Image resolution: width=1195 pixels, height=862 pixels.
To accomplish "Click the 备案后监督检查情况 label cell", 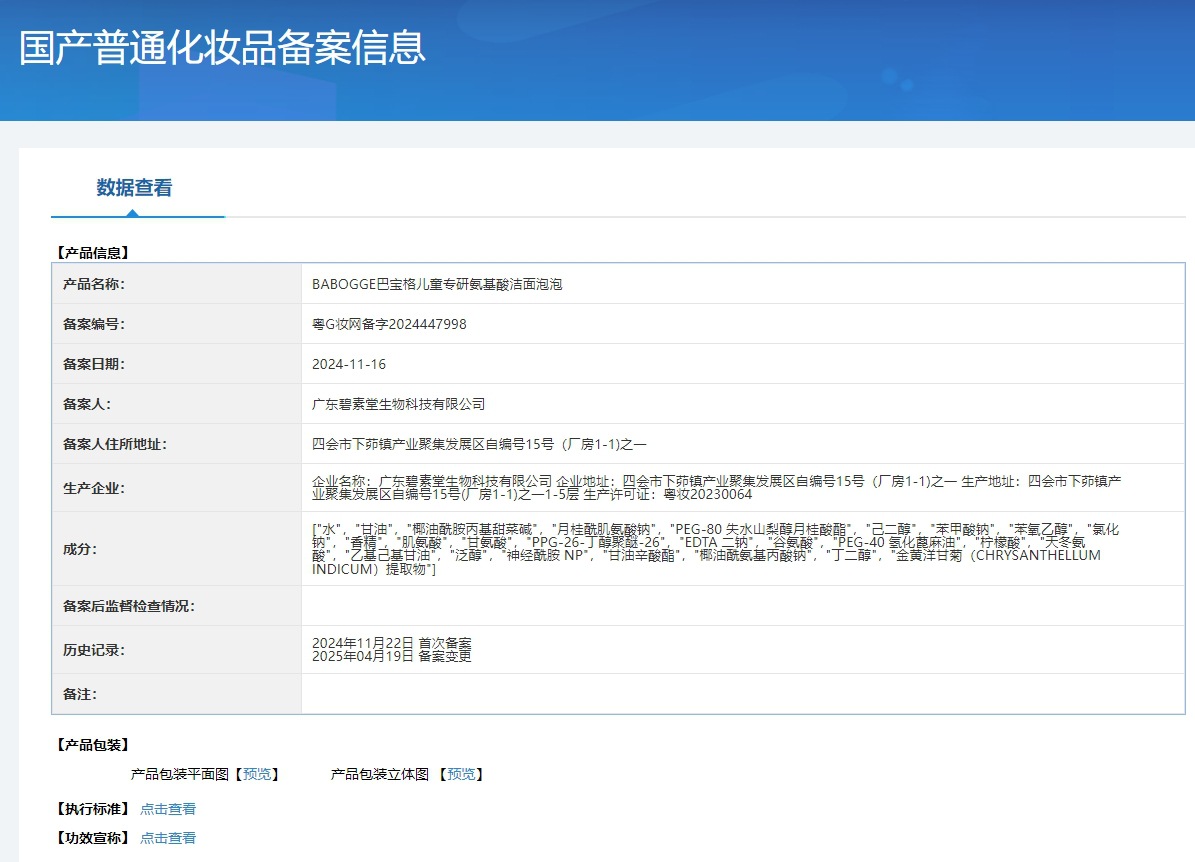I will click(x=177, y=606).
